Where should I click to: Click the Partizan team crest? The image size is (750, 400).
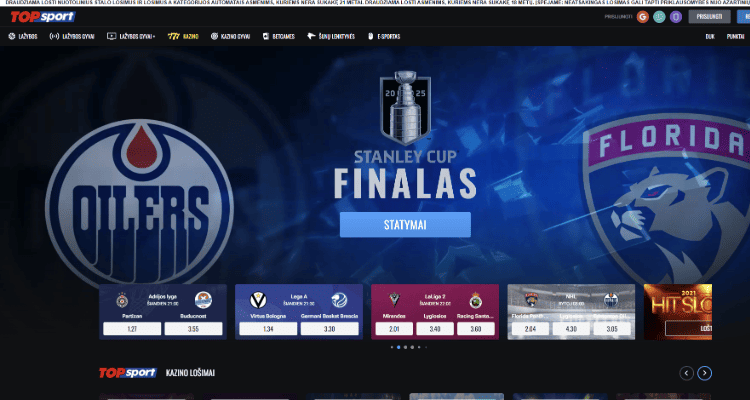click(122, 300)
